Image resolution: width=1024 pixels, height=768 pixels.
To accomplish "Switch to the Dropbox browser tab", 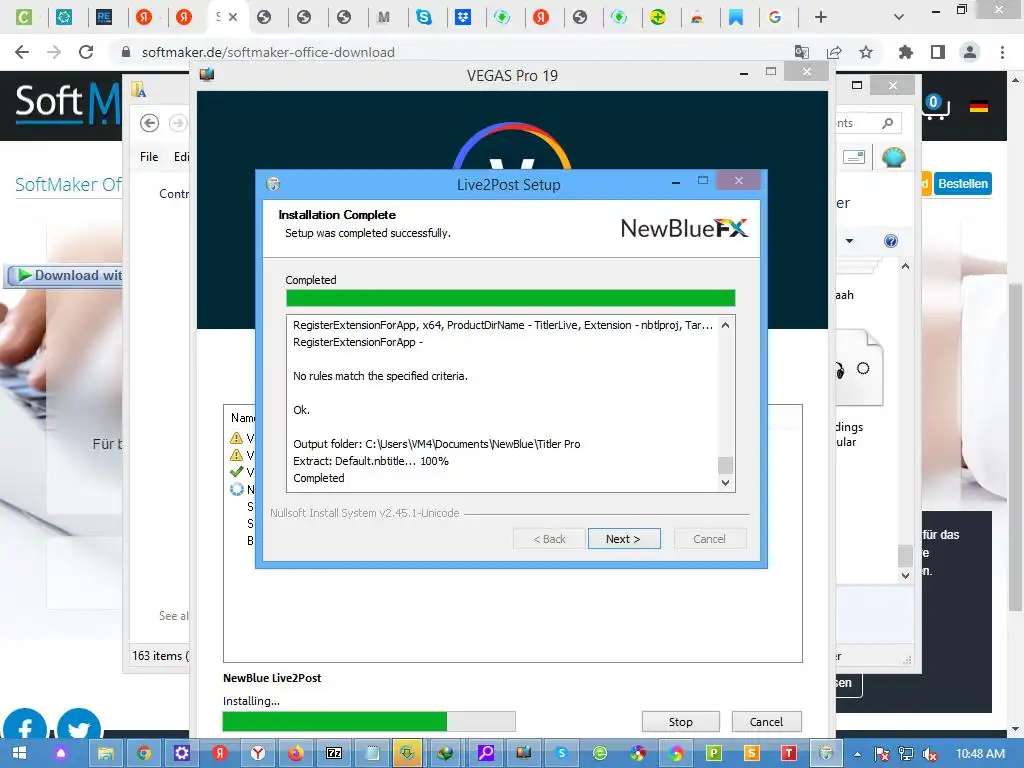I will 463,17.
